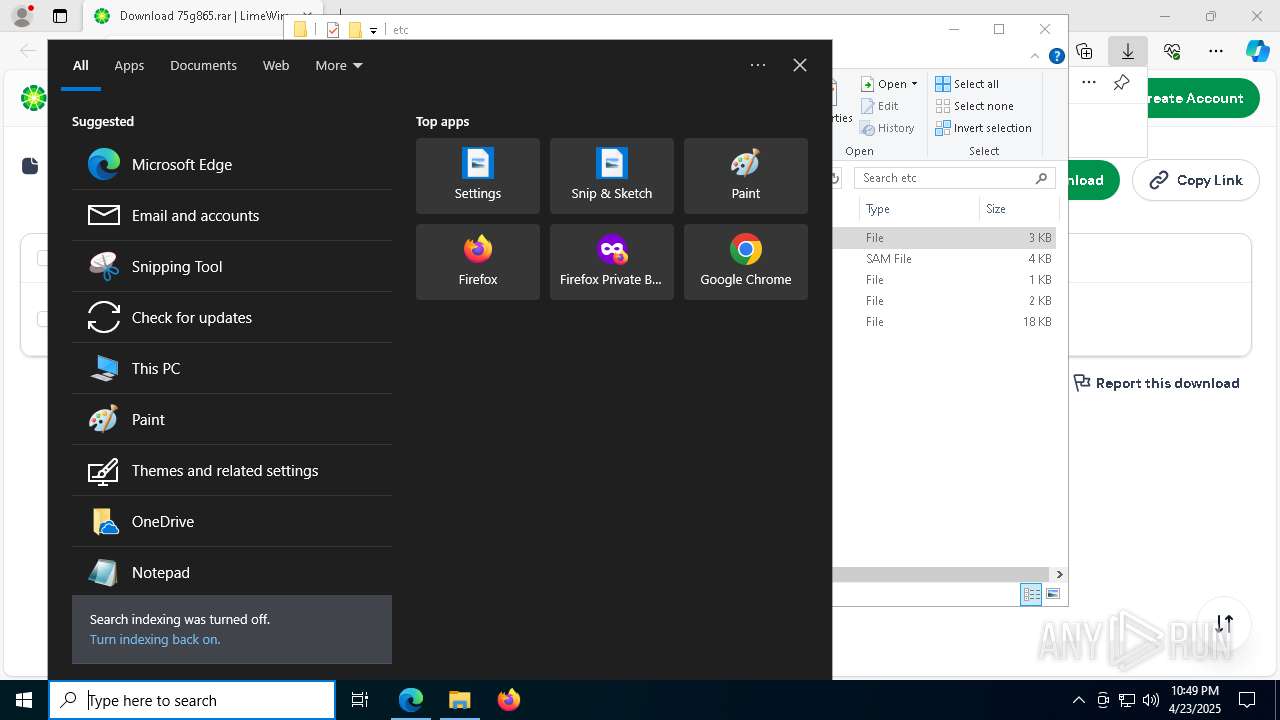This screenshot has height=720, width=1280.
Task: Open Explorer quick access toolbar dropdown
Action: [x=373, y=30]
